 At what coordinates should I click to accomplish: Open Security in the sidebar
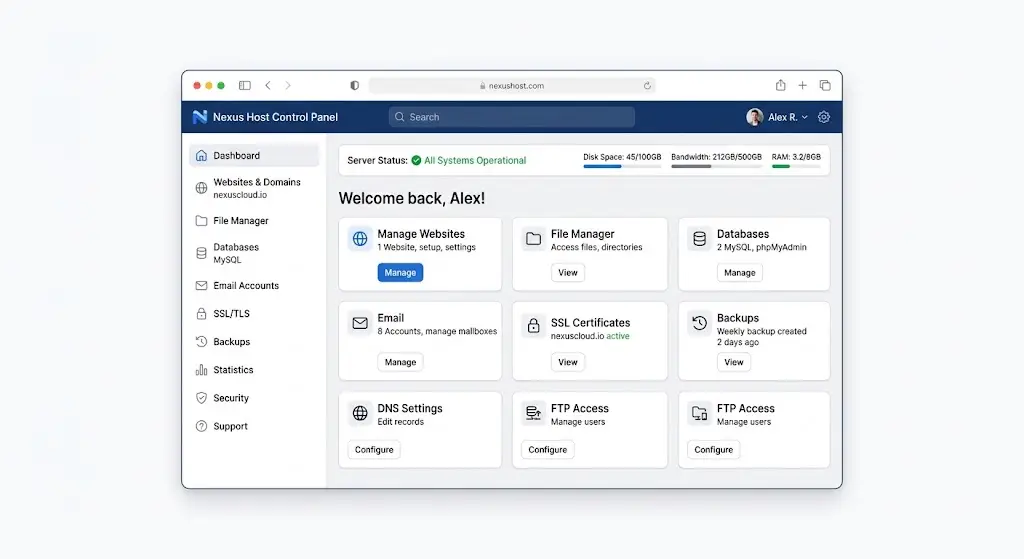tap(254, 398)
